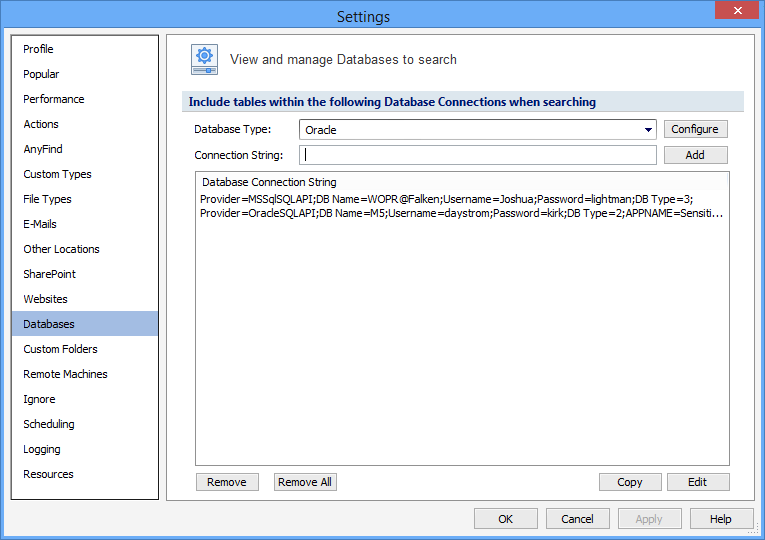Viewport: 765px width, 540px height.
Task: Select the OracleSQLAPI connection string row
Action: pyautogui.click(x=461, y=213)
